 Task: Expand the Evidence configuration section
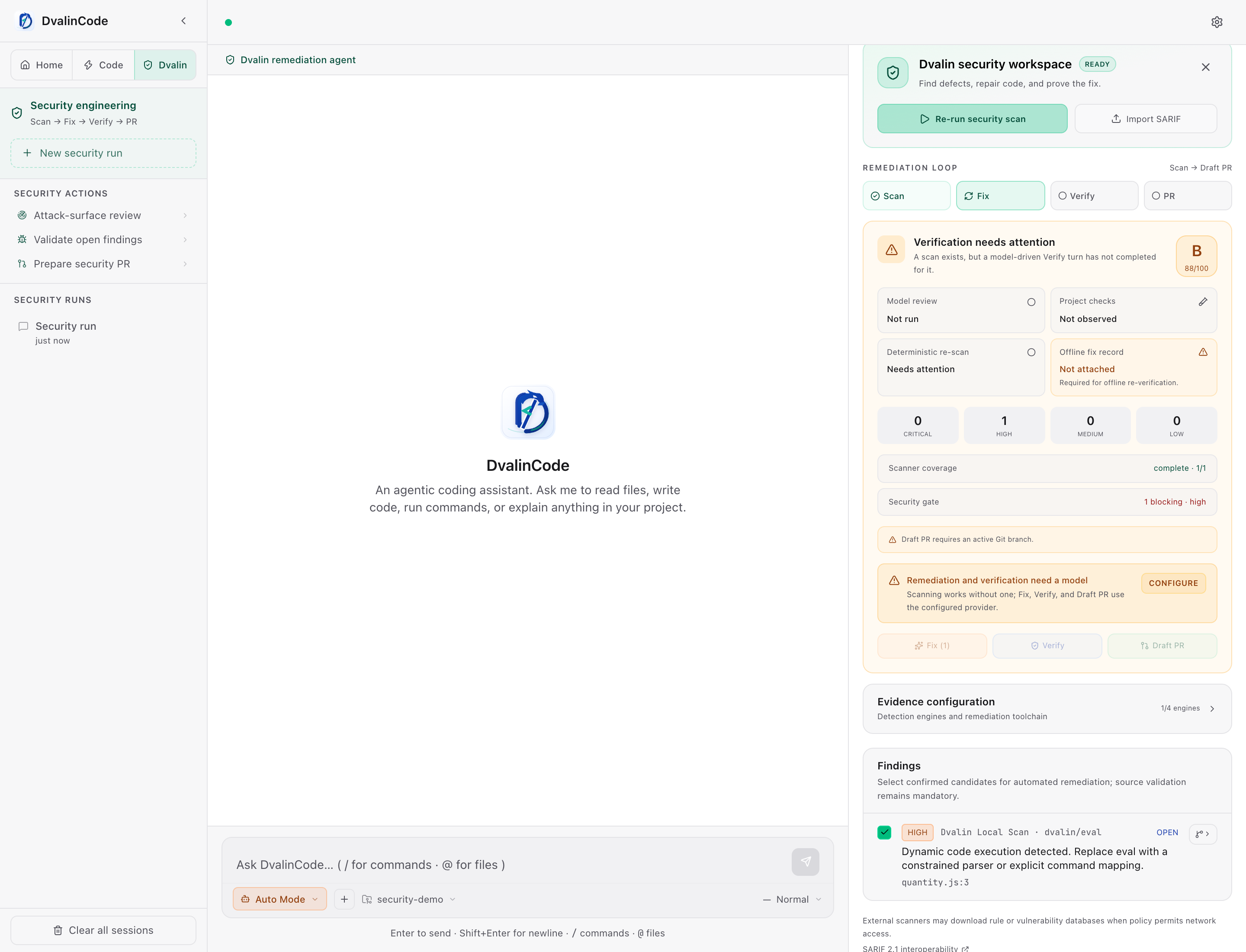point(1047,709)
